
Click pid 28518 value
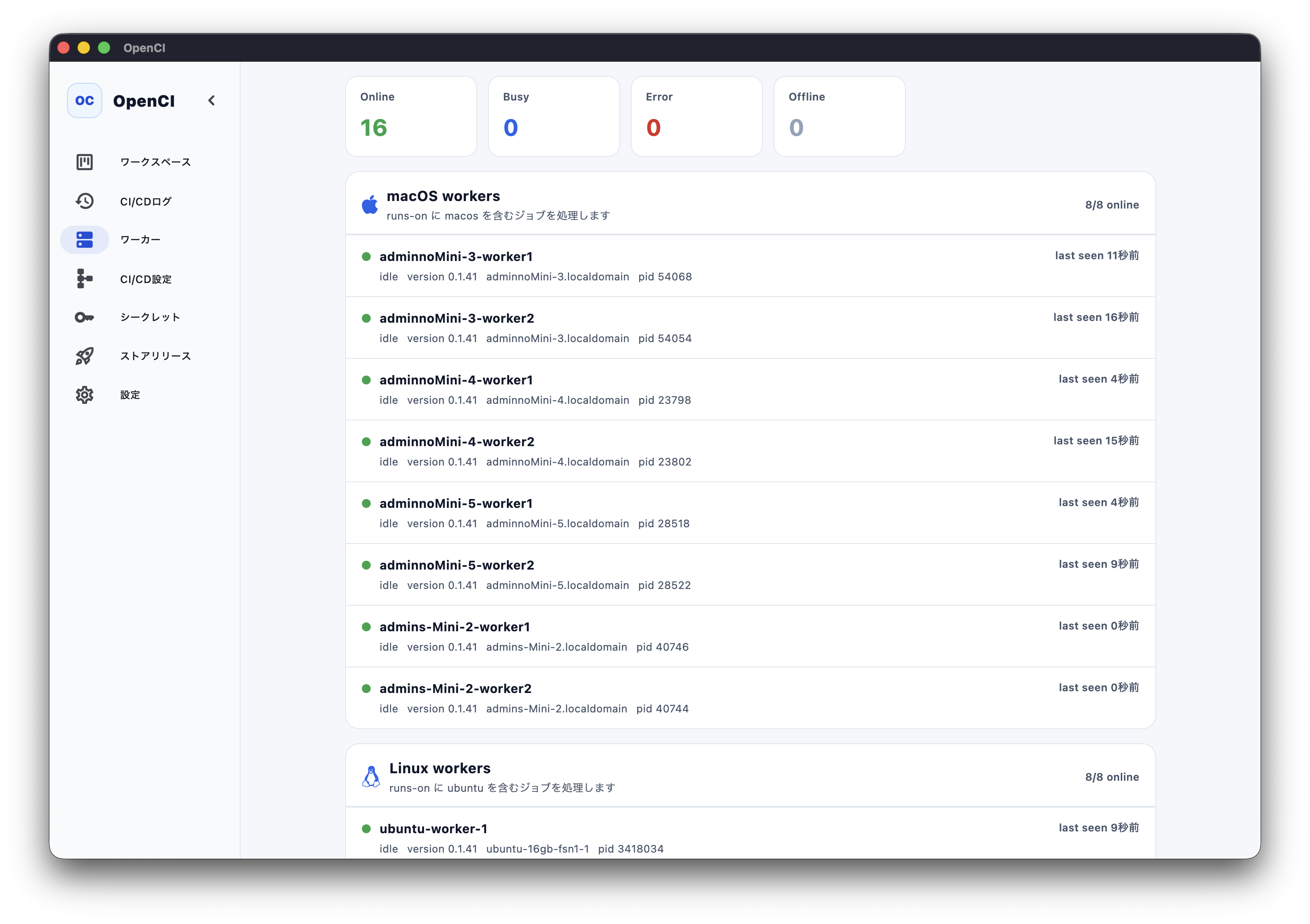(x=664, y=523)
